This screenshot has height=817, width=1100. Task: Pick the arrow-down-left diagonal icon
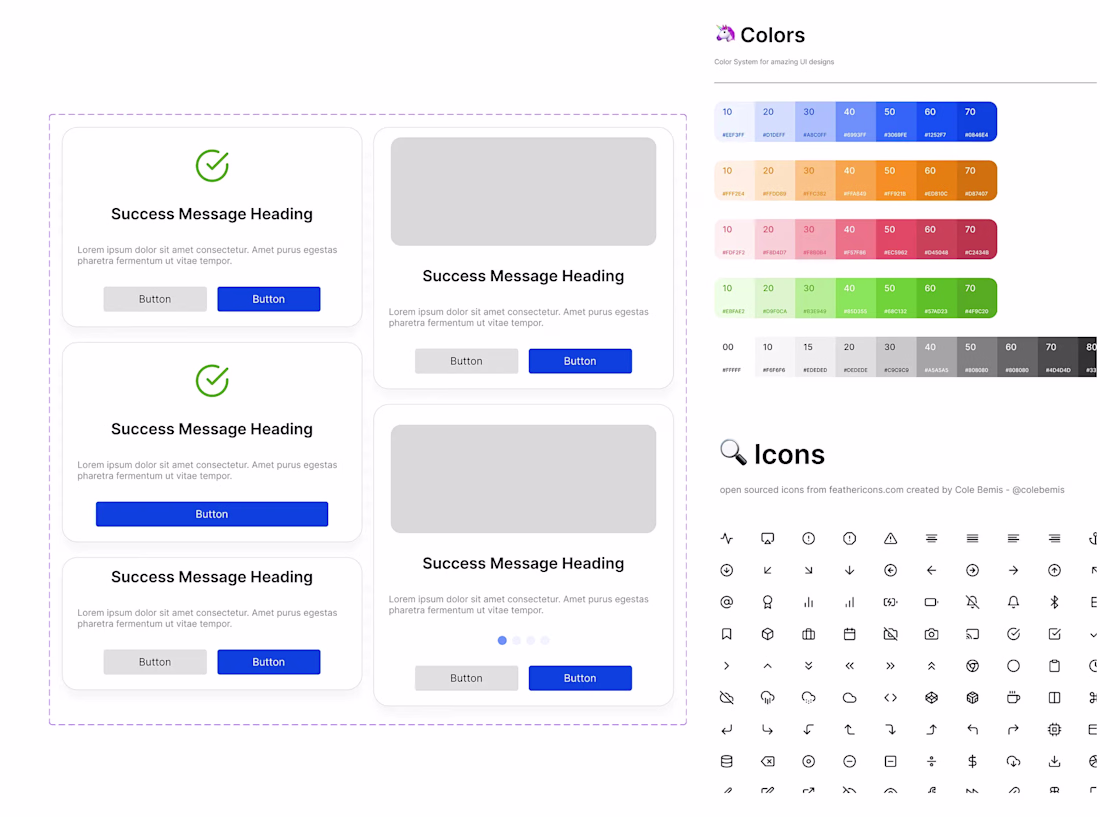click(767, 570)
